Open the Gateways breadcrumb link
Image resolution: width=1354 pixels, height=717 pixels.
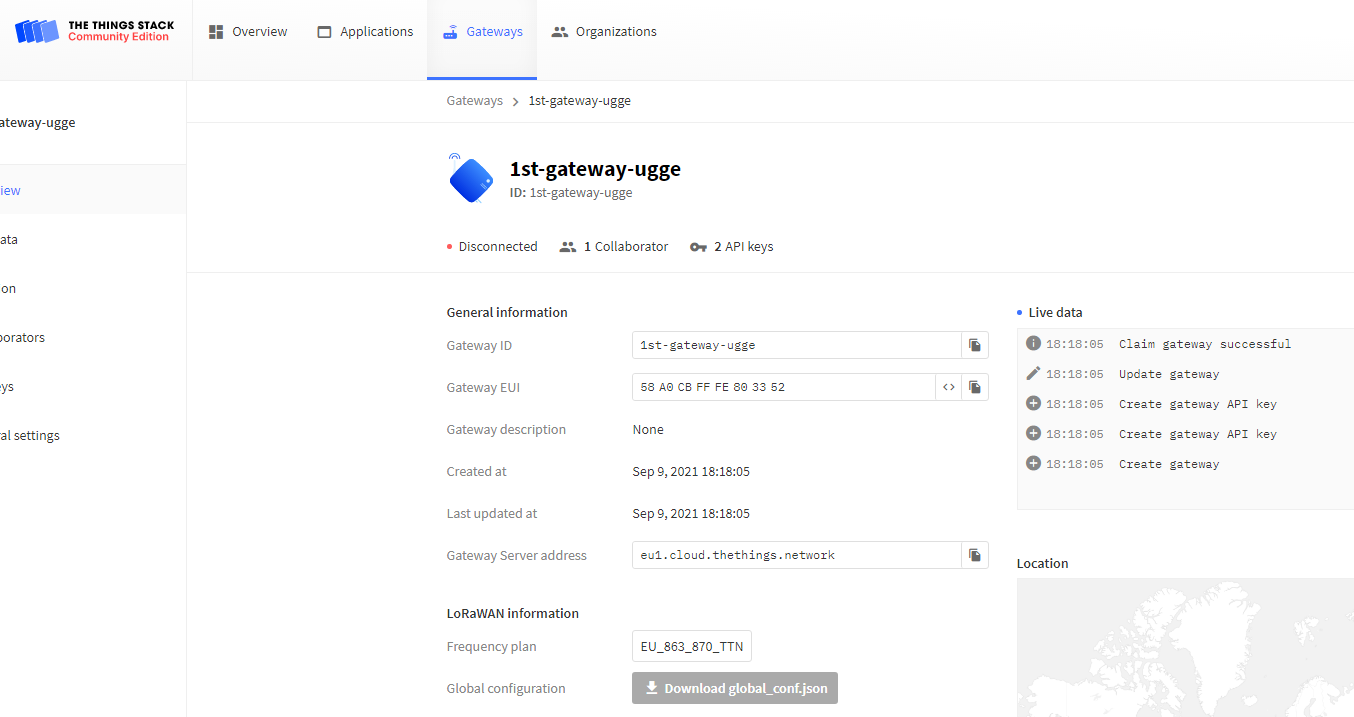[474, 100]
